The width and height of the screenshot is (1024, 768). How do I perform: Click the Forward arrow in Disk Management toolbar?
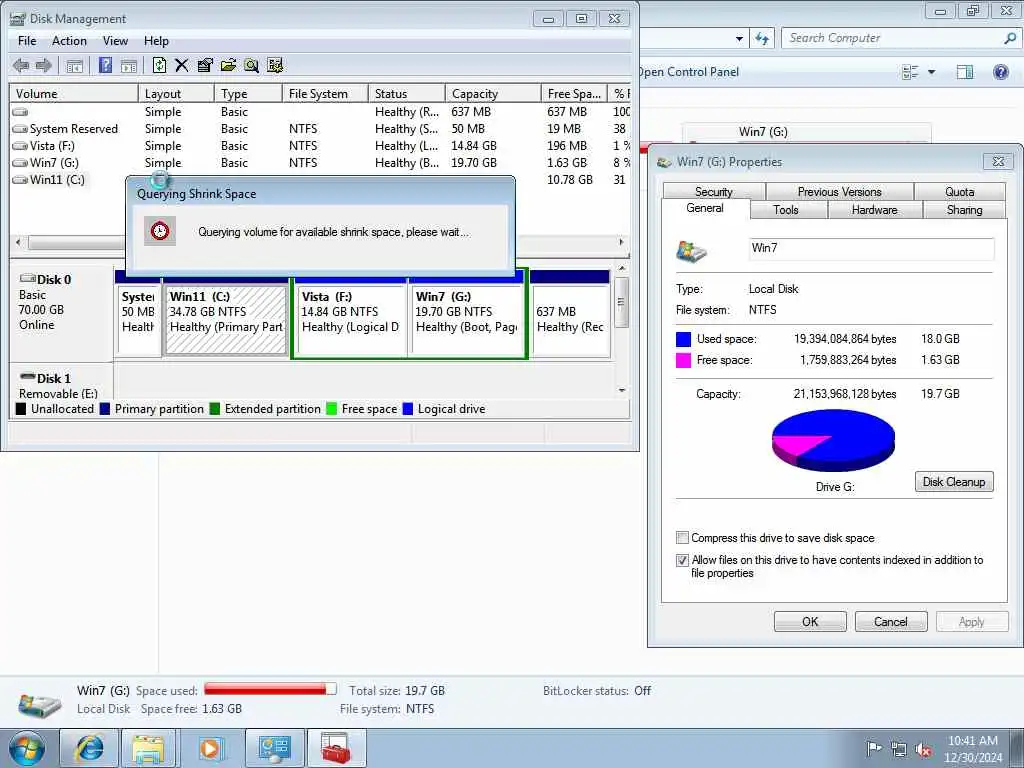click(x=44, y=65)
